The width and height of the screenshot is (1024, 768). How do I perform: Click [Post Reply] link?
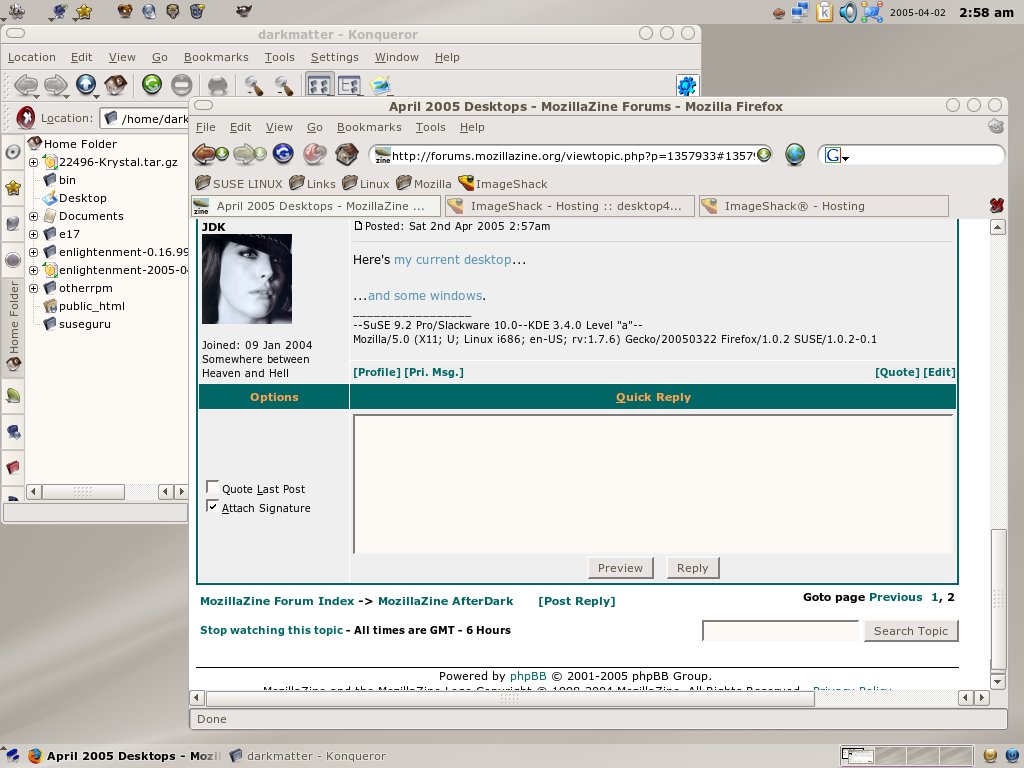coord(577,601)
